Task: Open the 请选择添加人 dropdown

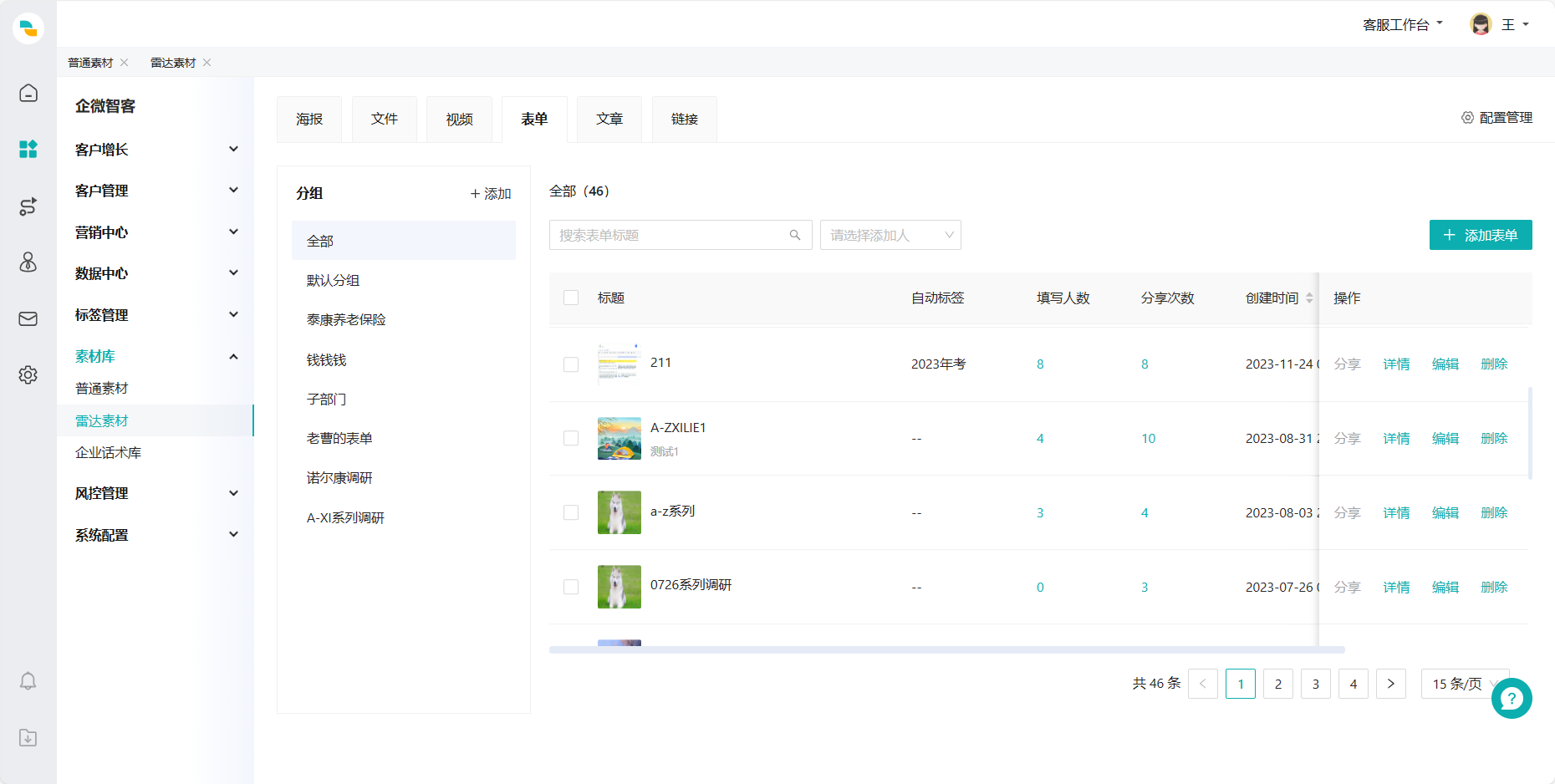Action: [x=890, y=235]
